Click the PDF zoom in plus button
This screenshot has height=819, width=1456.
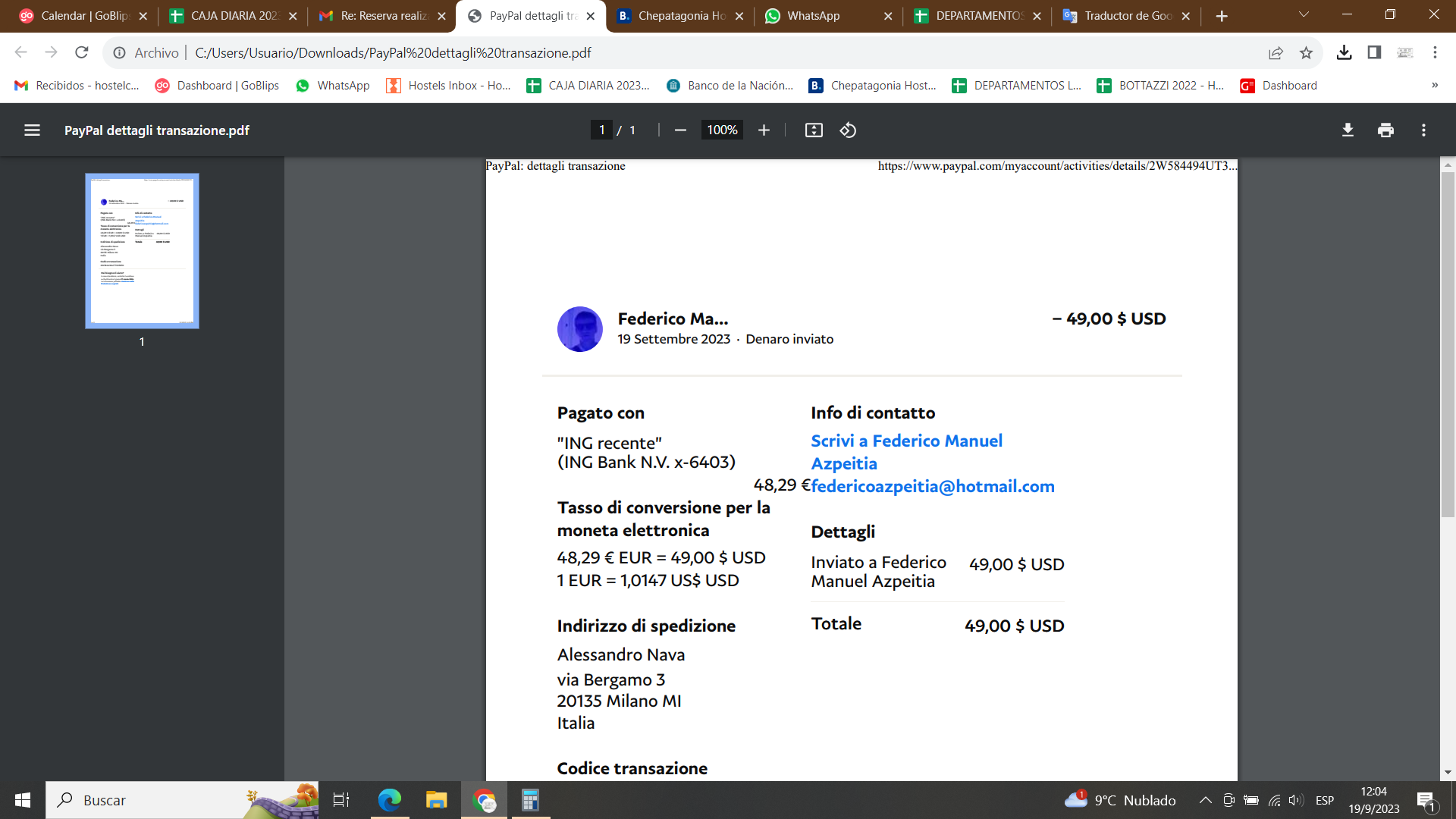pos(764,130)
